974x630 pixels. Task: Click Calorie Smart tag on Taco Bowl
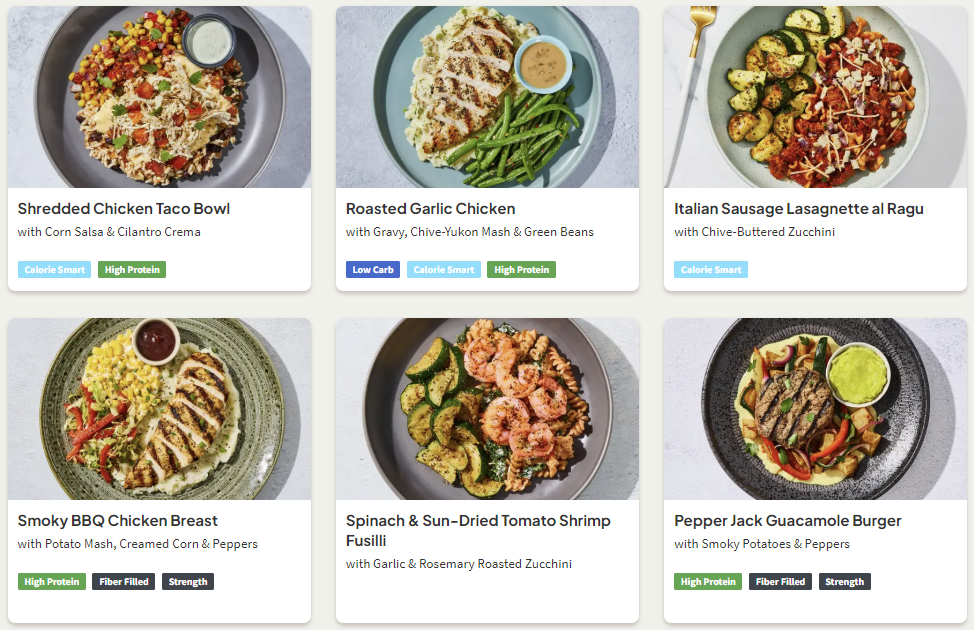pyautogui.click(x=54, y=270)
